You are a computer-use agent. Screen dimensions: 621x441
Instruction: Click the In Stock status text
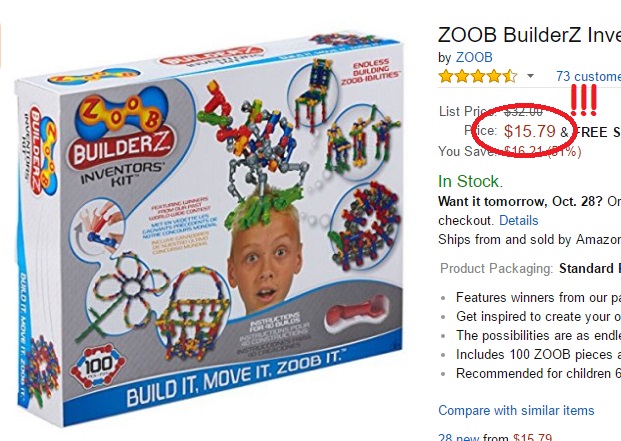[x=471, y=181]
